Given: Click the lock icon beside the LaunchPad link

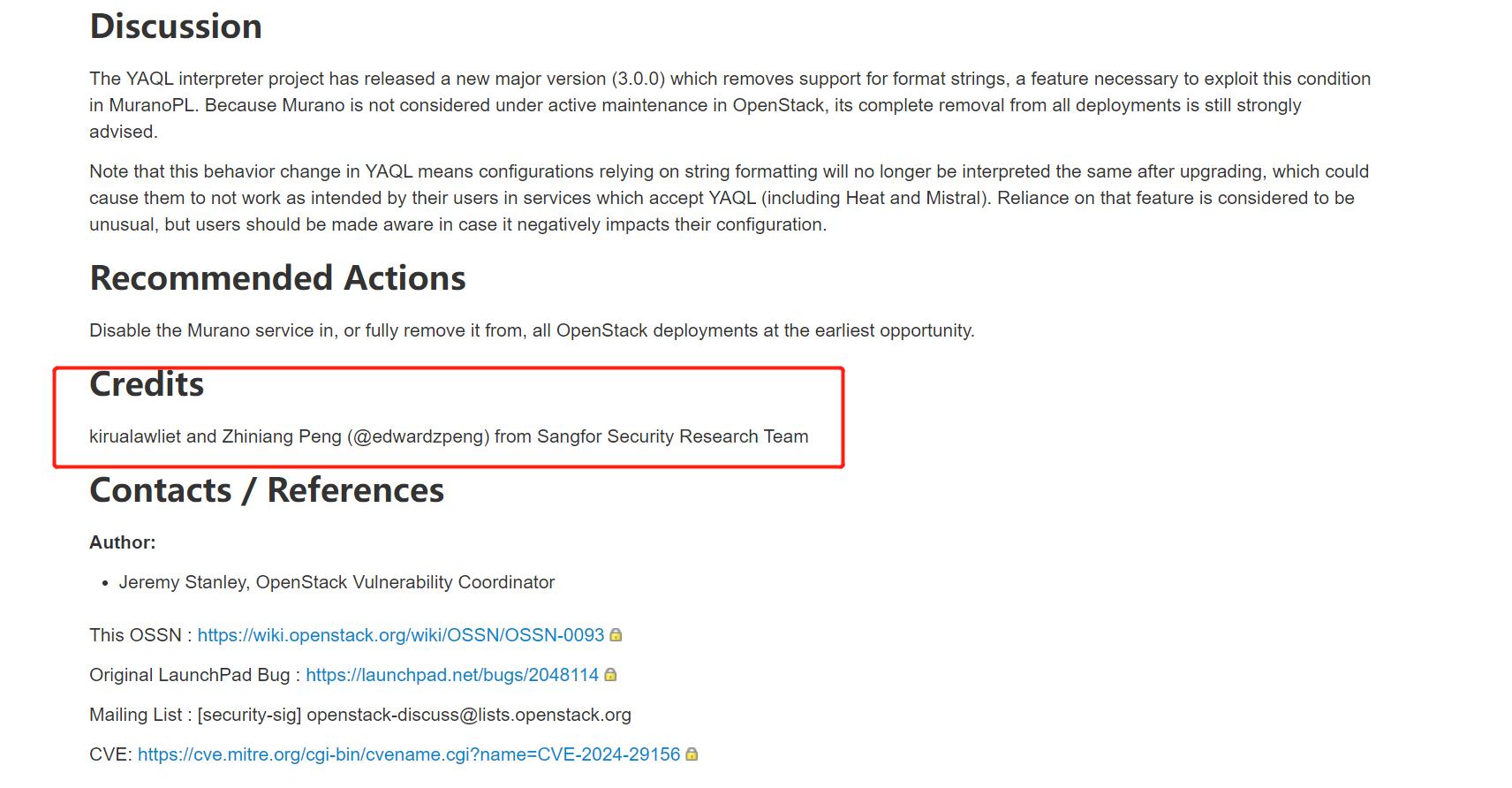Looking at the screenshot, I should click(610, 675).
